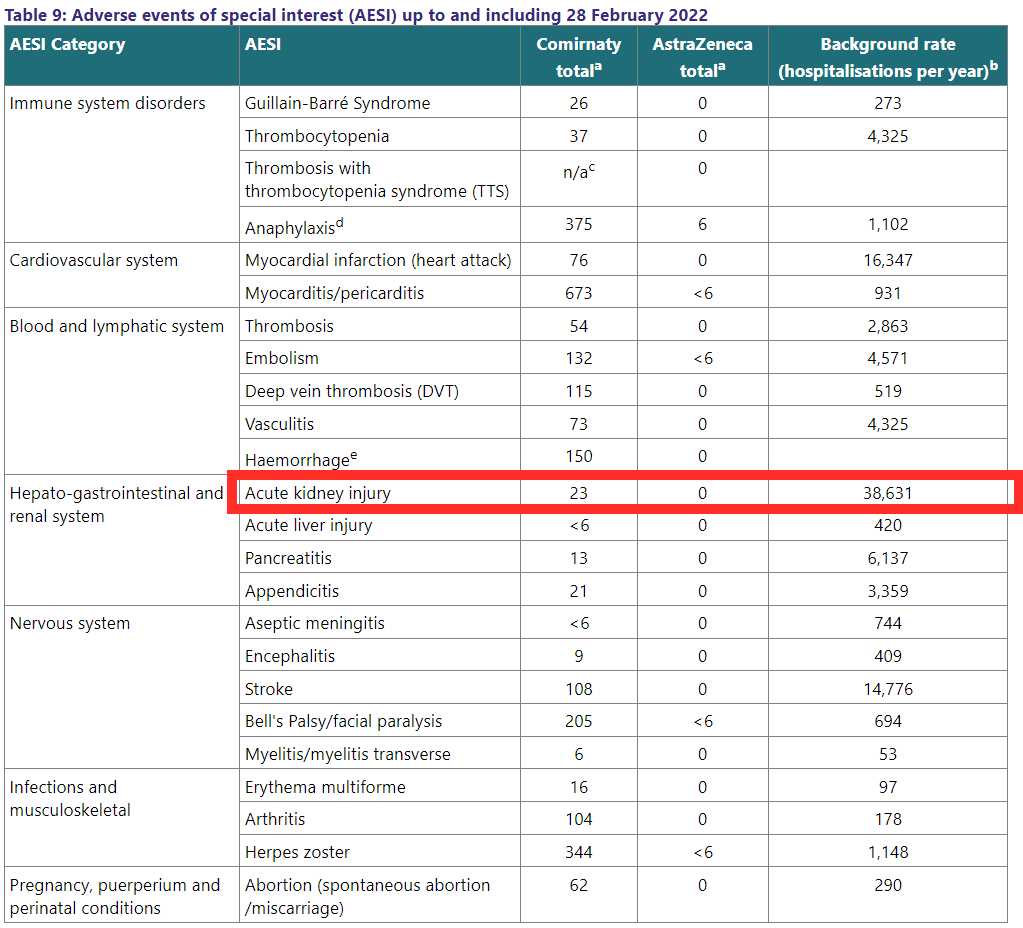Click the Anaphylaxis row label
This screenshot has width=1023, height=928.
[294, 226]
